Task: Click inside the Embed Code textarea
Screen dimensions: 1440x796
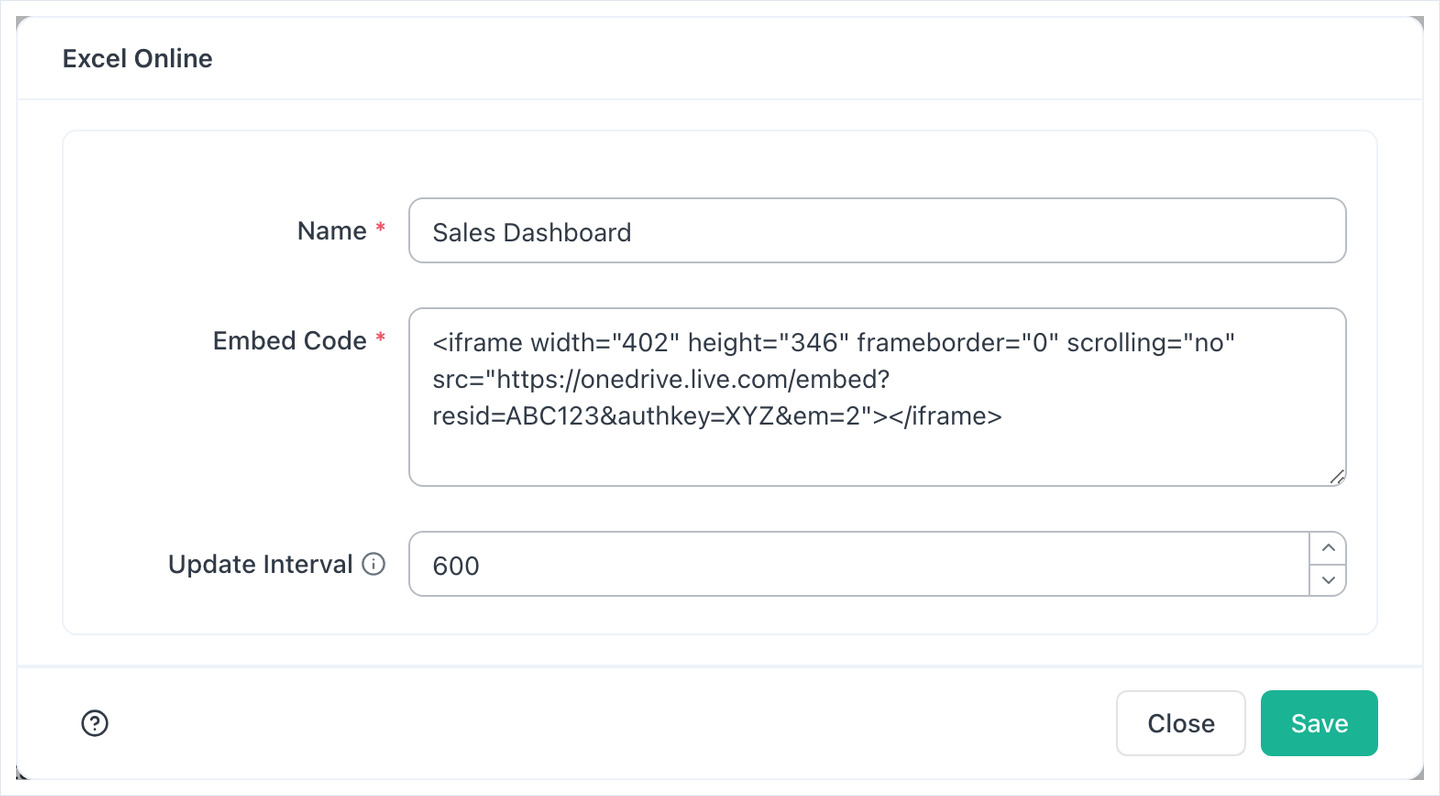Action: pyautogui.click(x=877, y=397)
